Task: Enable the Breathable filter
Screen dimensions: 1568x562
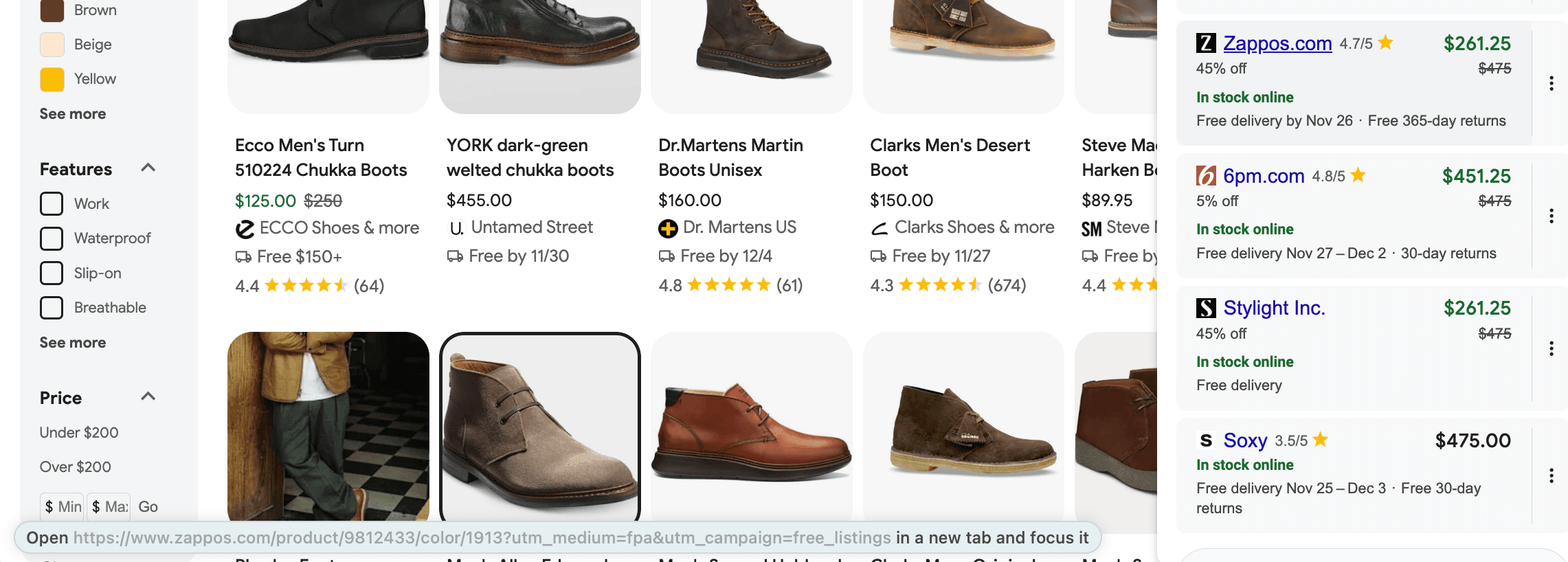Action: point(52,307)
